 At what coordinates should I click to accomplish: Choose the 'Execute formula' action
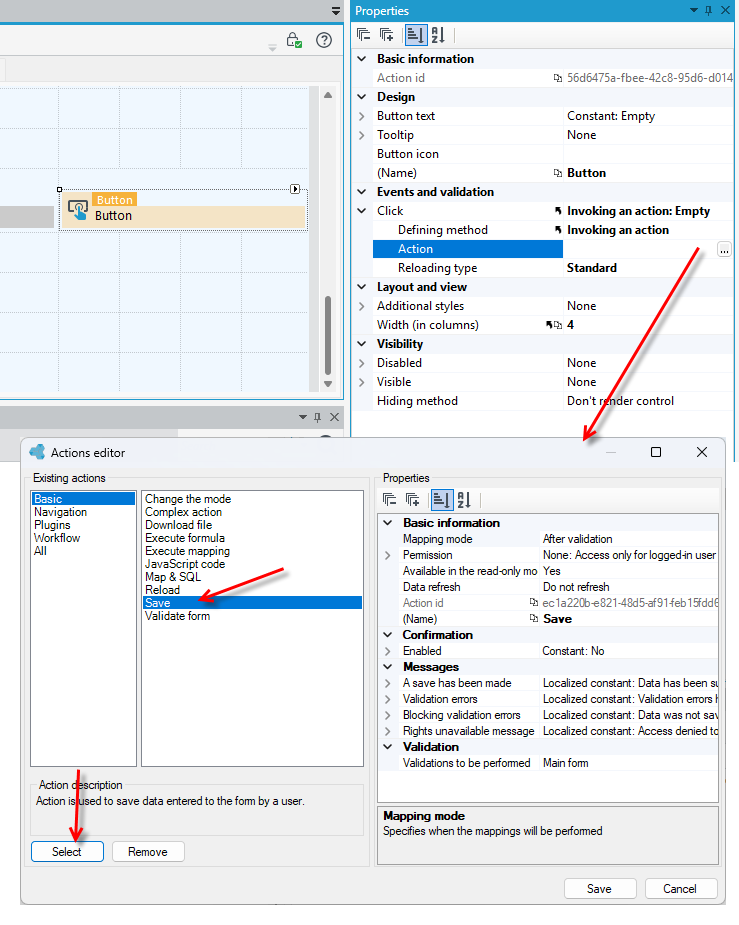tap(252, 537)
